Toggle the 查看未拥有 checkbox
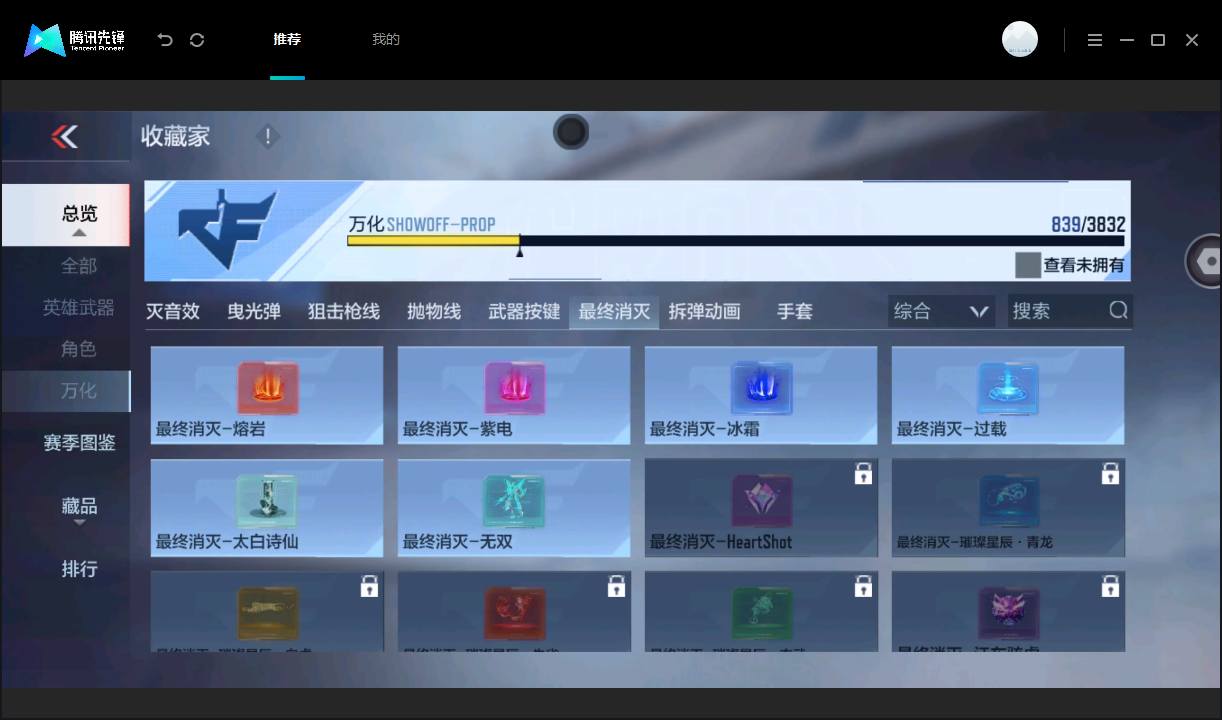The width and height of the screenshot is (1222, 720). (x=1028, y=265)
